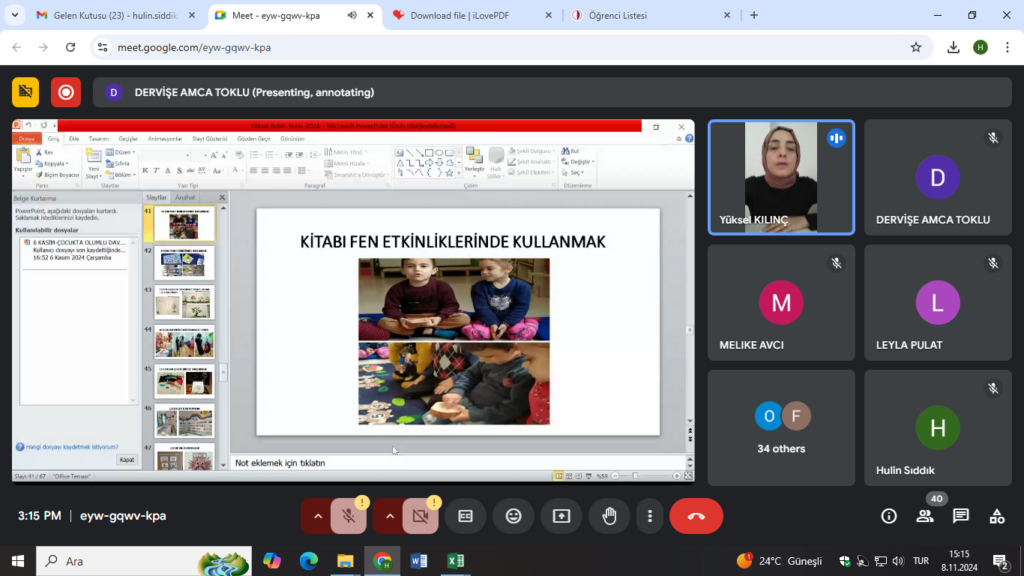Open Excel from the Windows taskbar
This screenshot has width=1024, height=576.
pos(455,561)
